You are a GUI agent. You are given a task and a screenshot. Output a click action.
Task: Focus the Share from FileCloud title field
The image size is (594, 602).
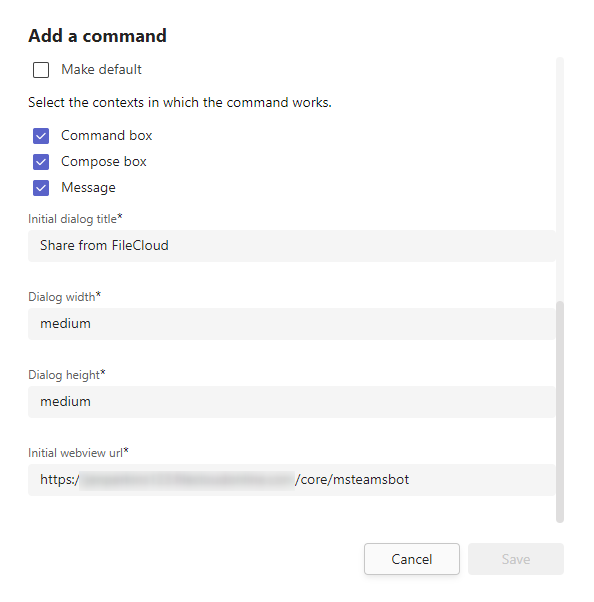click(x=292, y=246)
